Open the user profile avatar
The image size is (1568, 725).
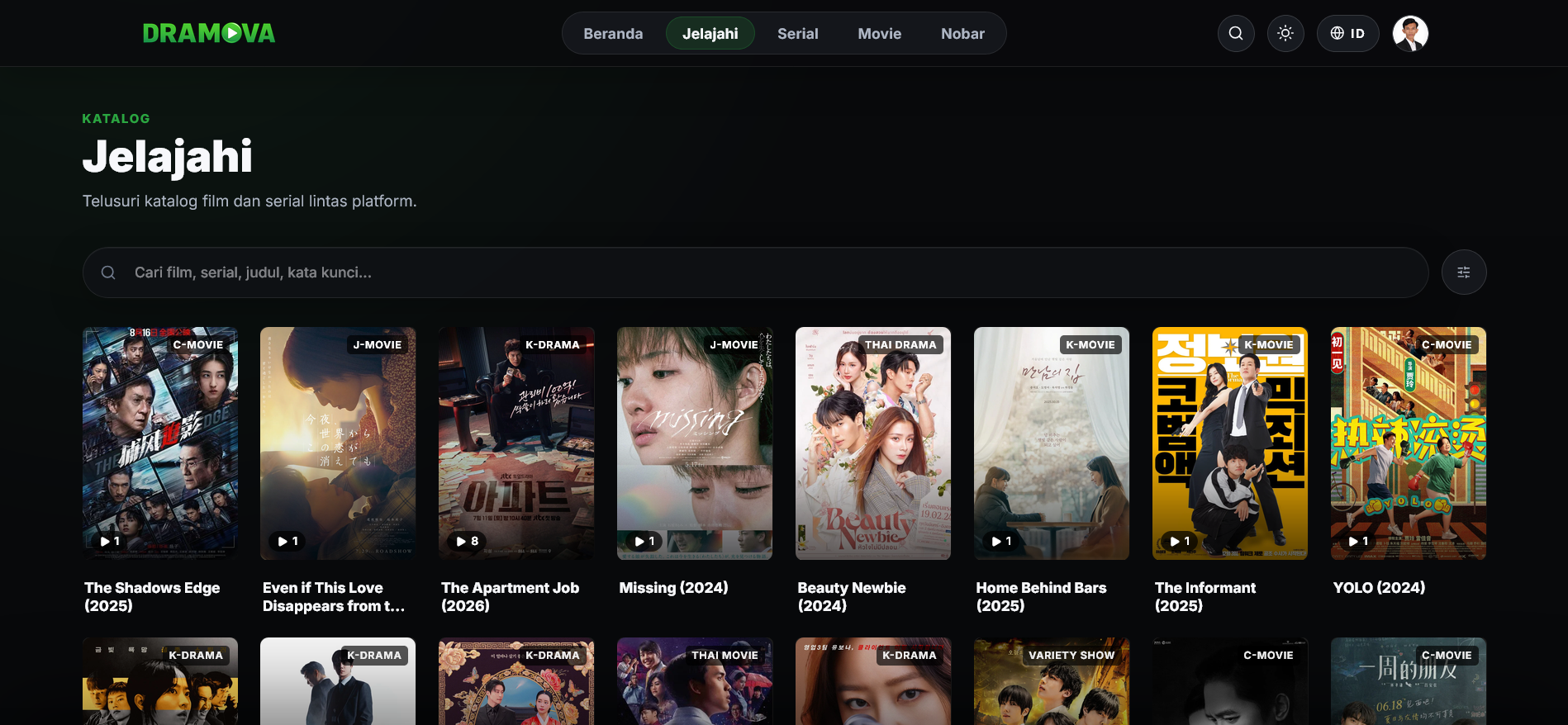pyautogui.click(x=1410, y=33)
